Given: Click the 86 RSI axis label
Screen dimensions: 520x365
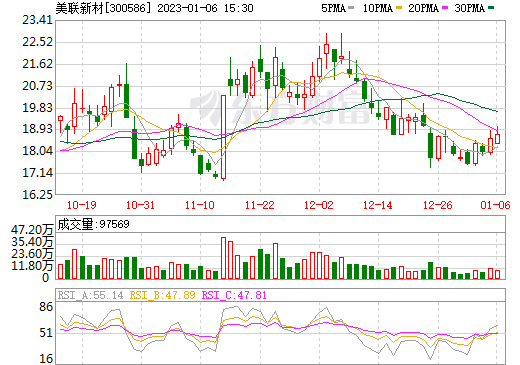Looking at the screenshot, I should tap(46, 307).
